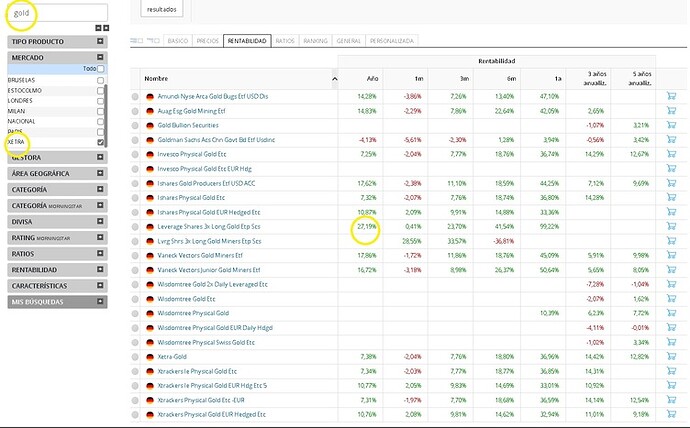The image size is (690, 428).
Task: Uncheck the XETRA market checkbox
Action: [100, 142]
